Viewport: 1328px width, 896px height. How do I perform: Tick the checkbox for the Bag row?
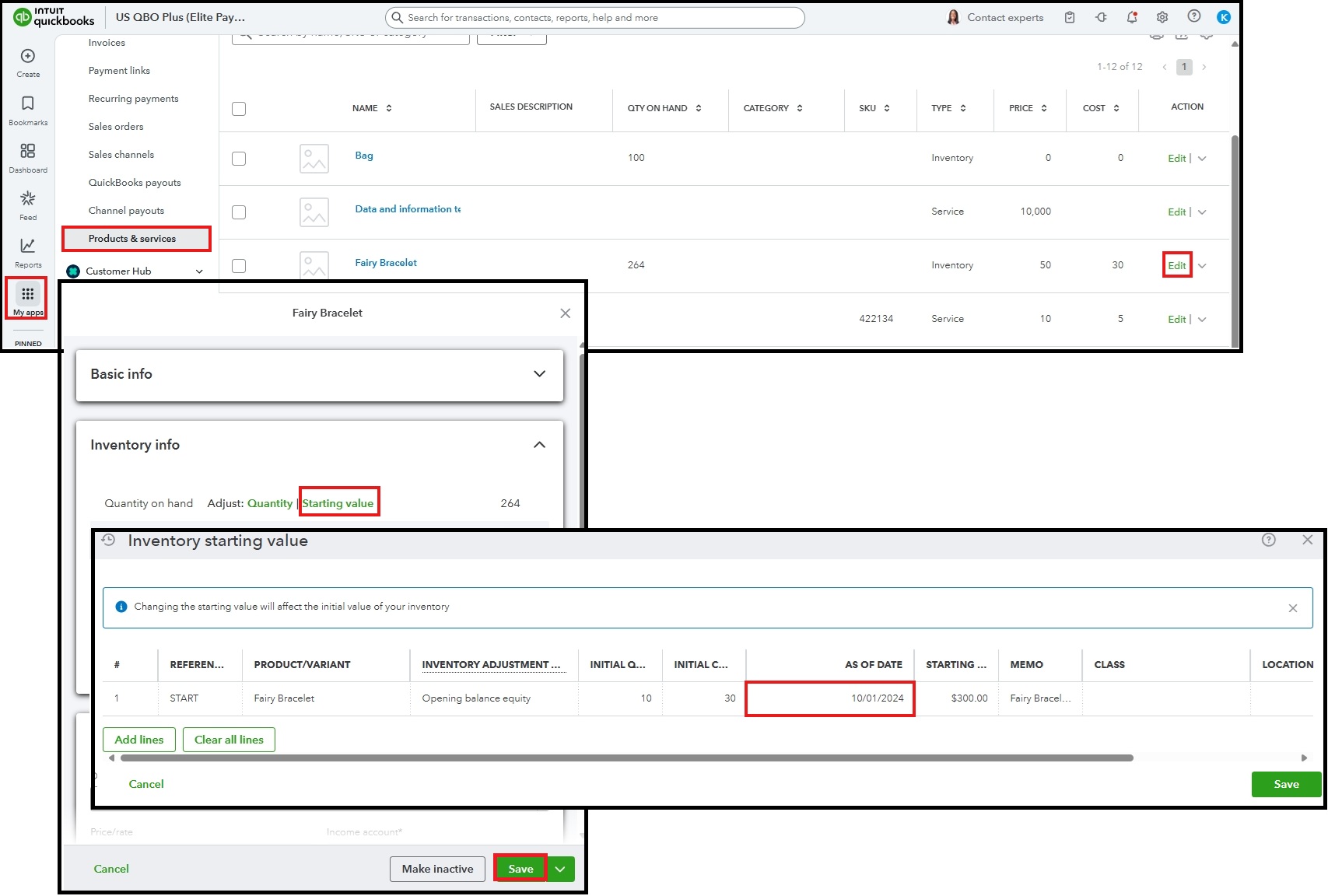pyautogui.click(x=239, y=159)
